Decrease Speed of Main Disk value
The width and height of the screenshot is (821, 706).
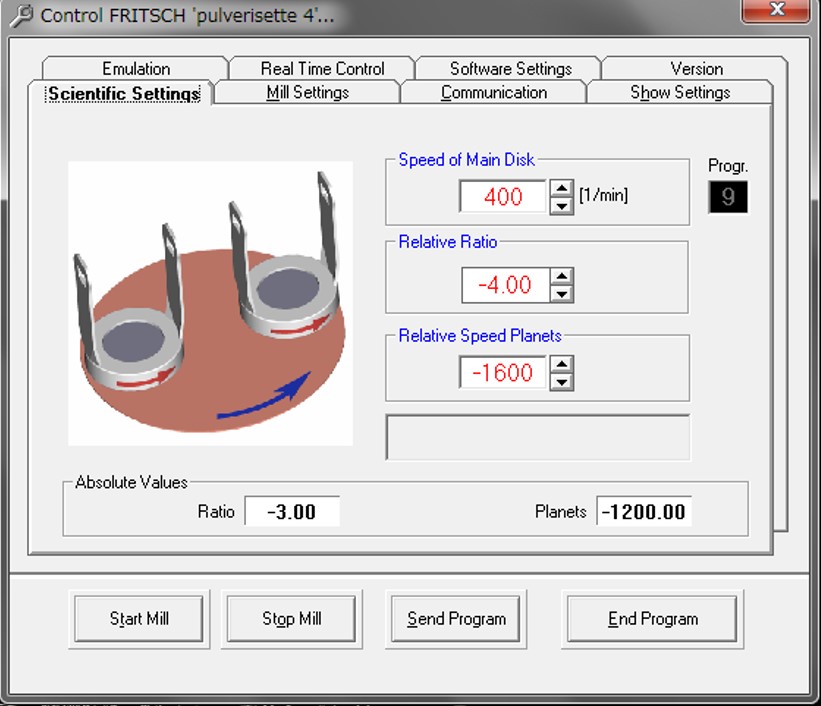point(561,204)
